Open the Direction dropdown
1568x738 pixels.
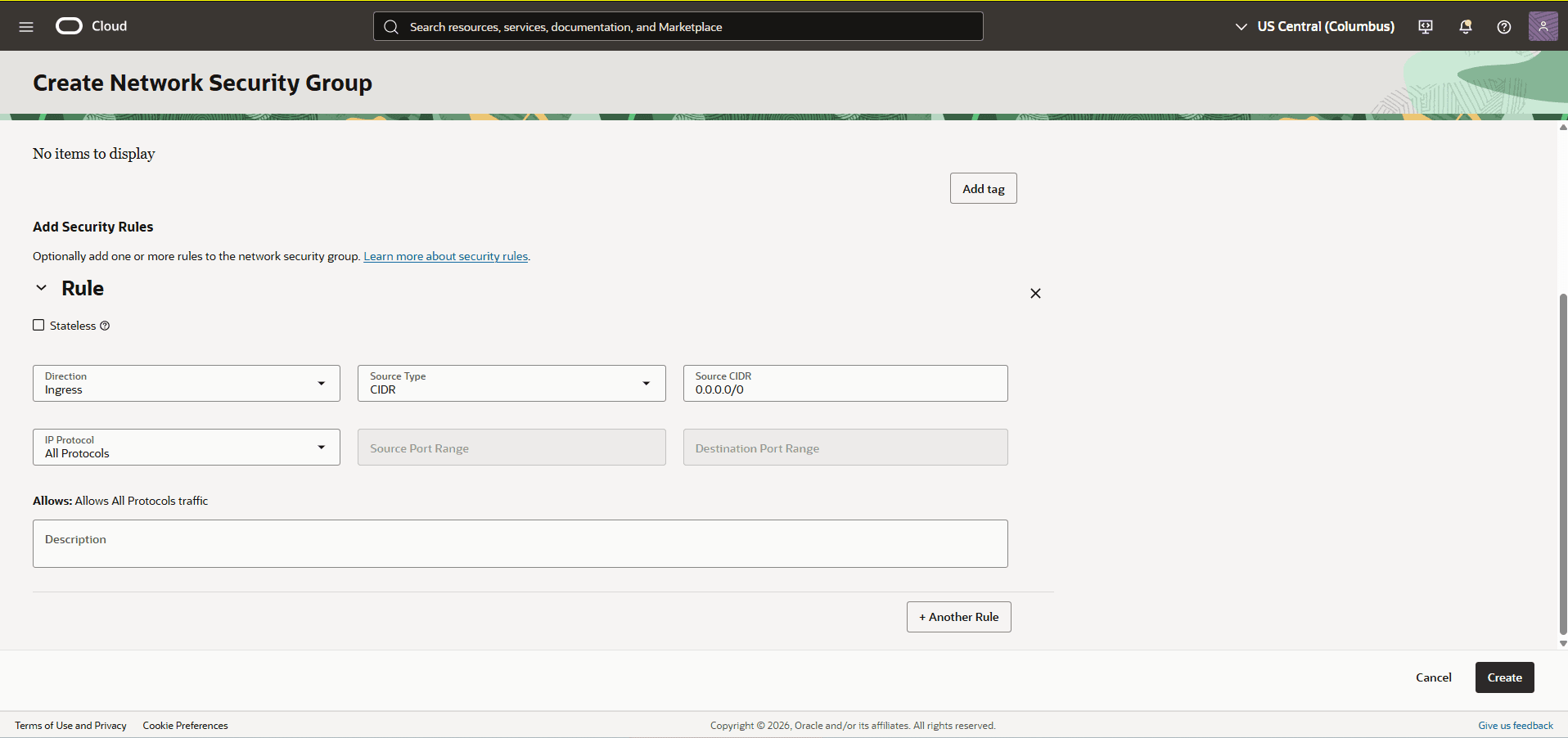pyautogui.click(x=187, y=383)
